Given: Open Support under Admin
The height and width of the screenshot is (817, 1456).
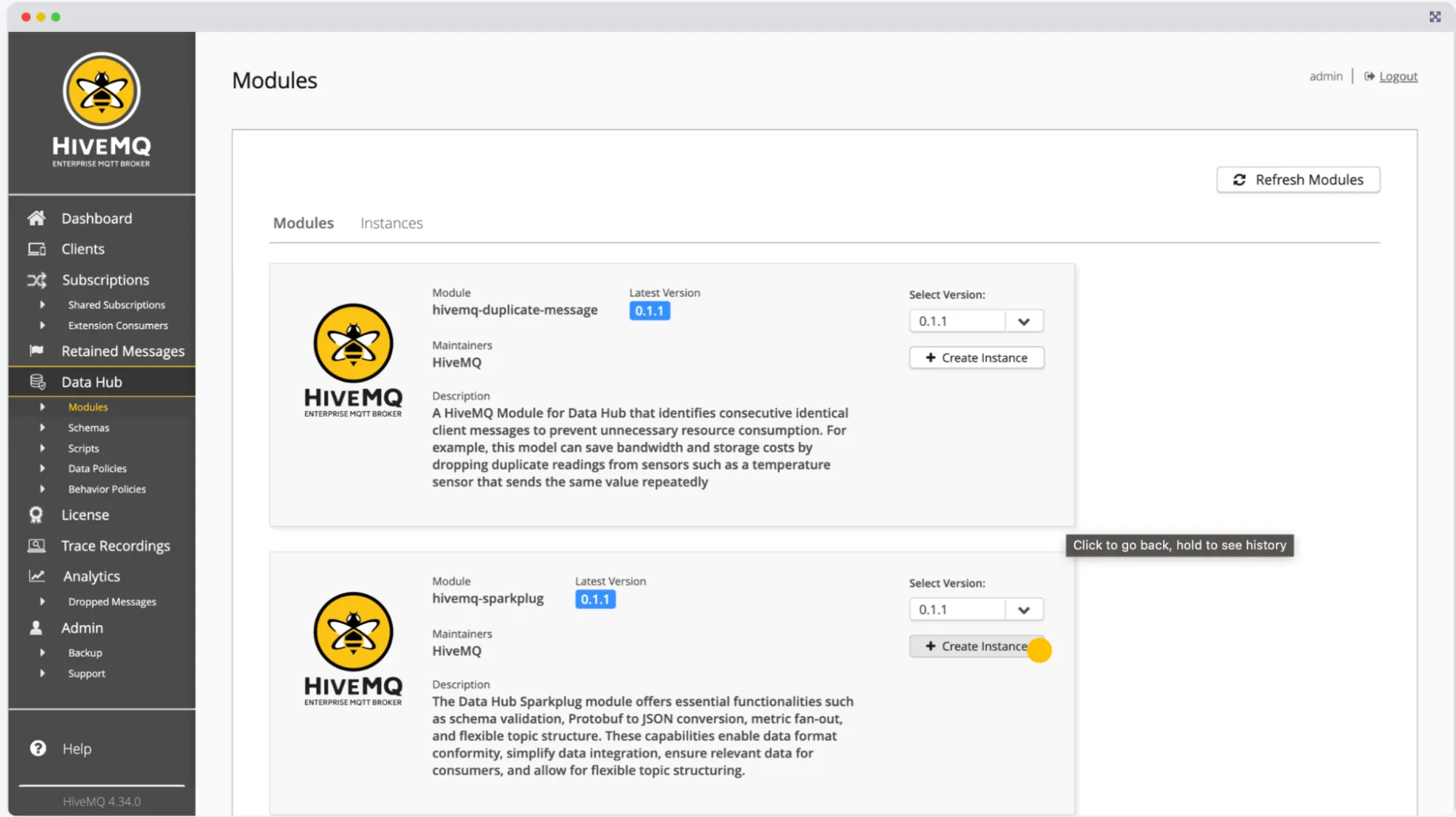Looking at the screenshot, I should click(87, 674).
